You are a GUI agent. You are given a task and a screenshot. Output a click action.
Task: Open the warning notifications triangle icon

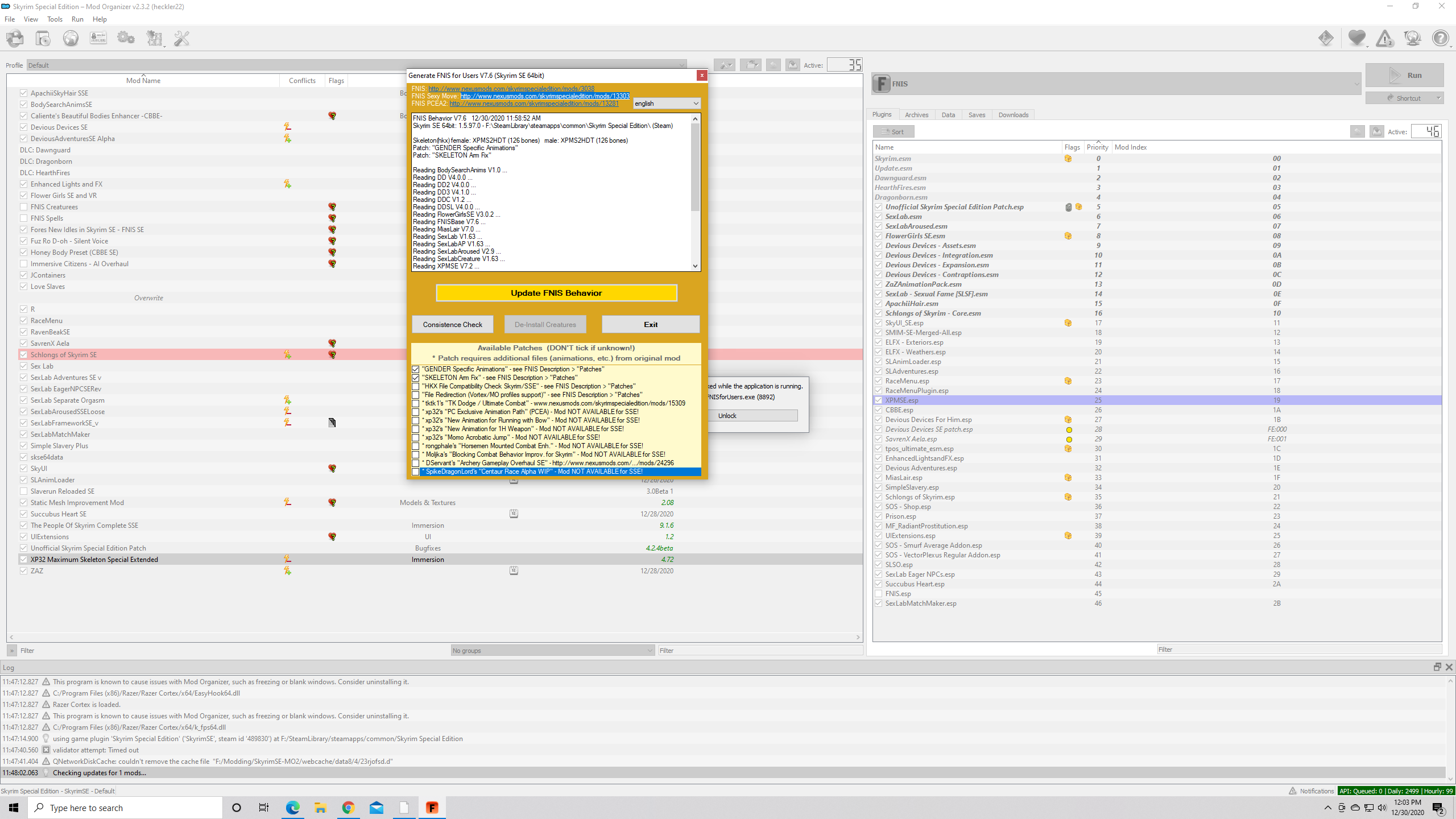click(1385, 39)
